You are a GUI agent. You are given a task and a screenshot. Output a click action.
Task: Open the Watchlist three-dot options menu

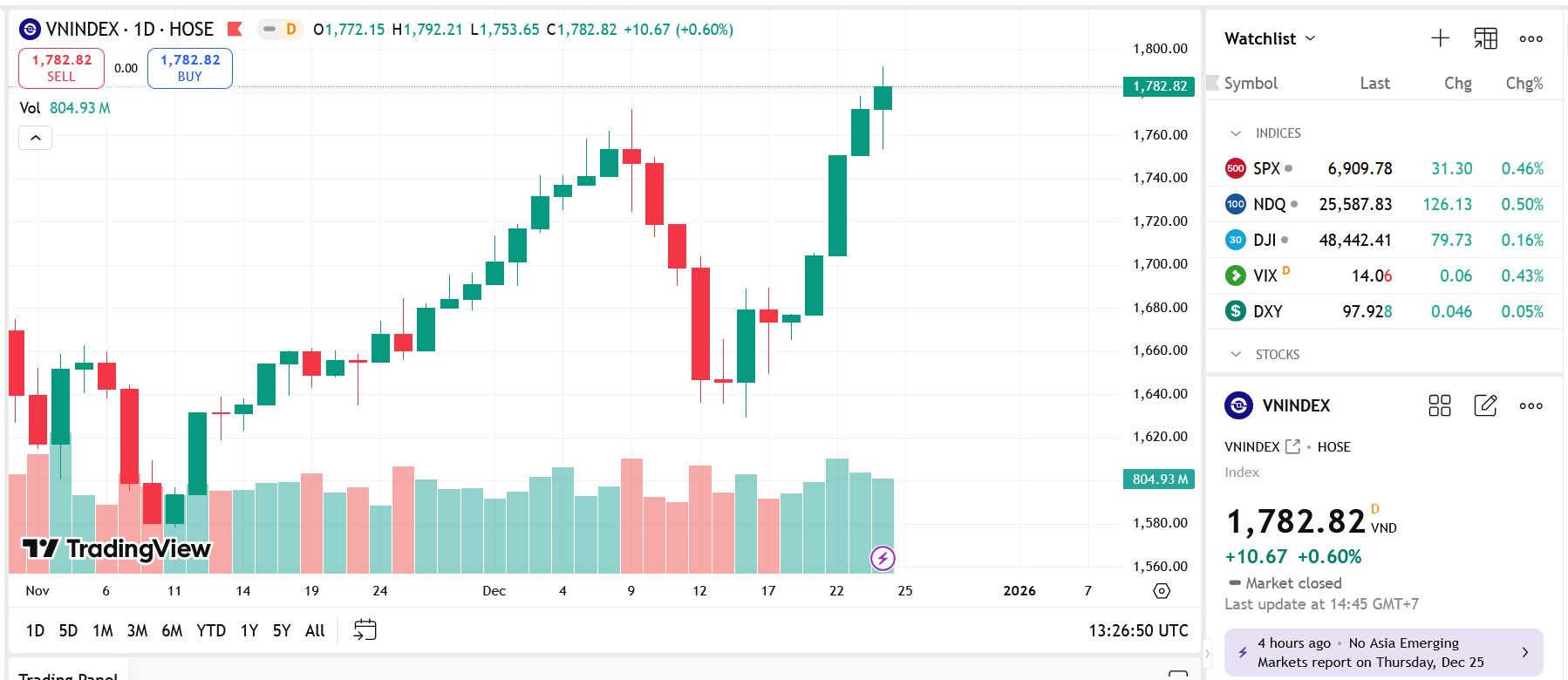point(1531,38)
